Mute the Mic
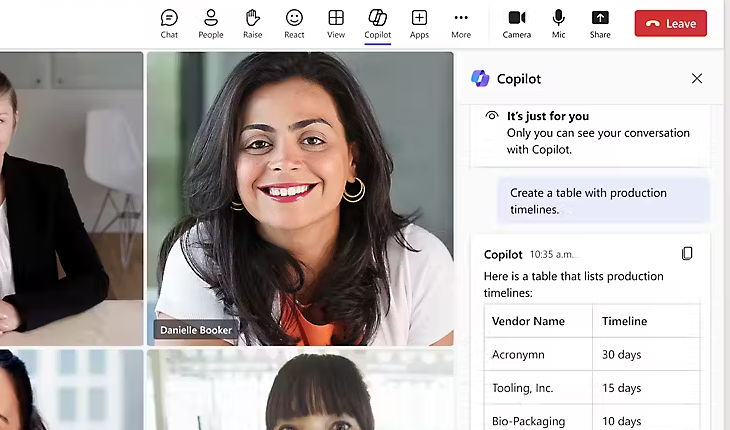Image resolution: width=730 pixels, height=430 pixels. [x=558, y=23]
